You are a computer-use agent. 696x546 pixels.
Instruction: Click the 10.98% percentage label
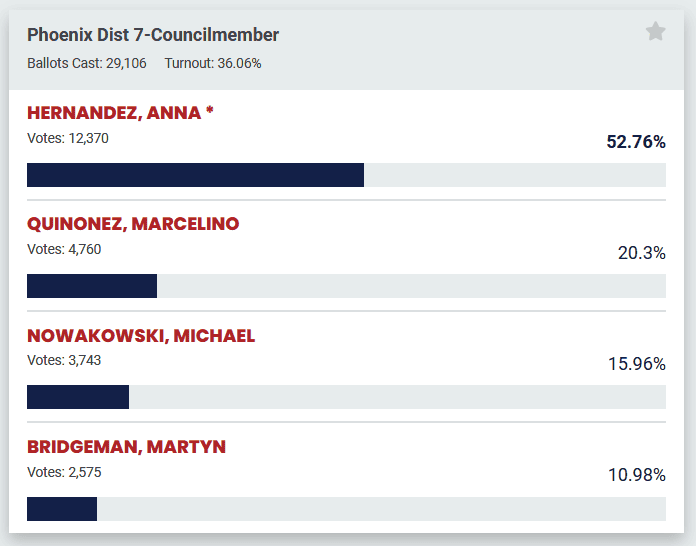(x=637, y=475)
